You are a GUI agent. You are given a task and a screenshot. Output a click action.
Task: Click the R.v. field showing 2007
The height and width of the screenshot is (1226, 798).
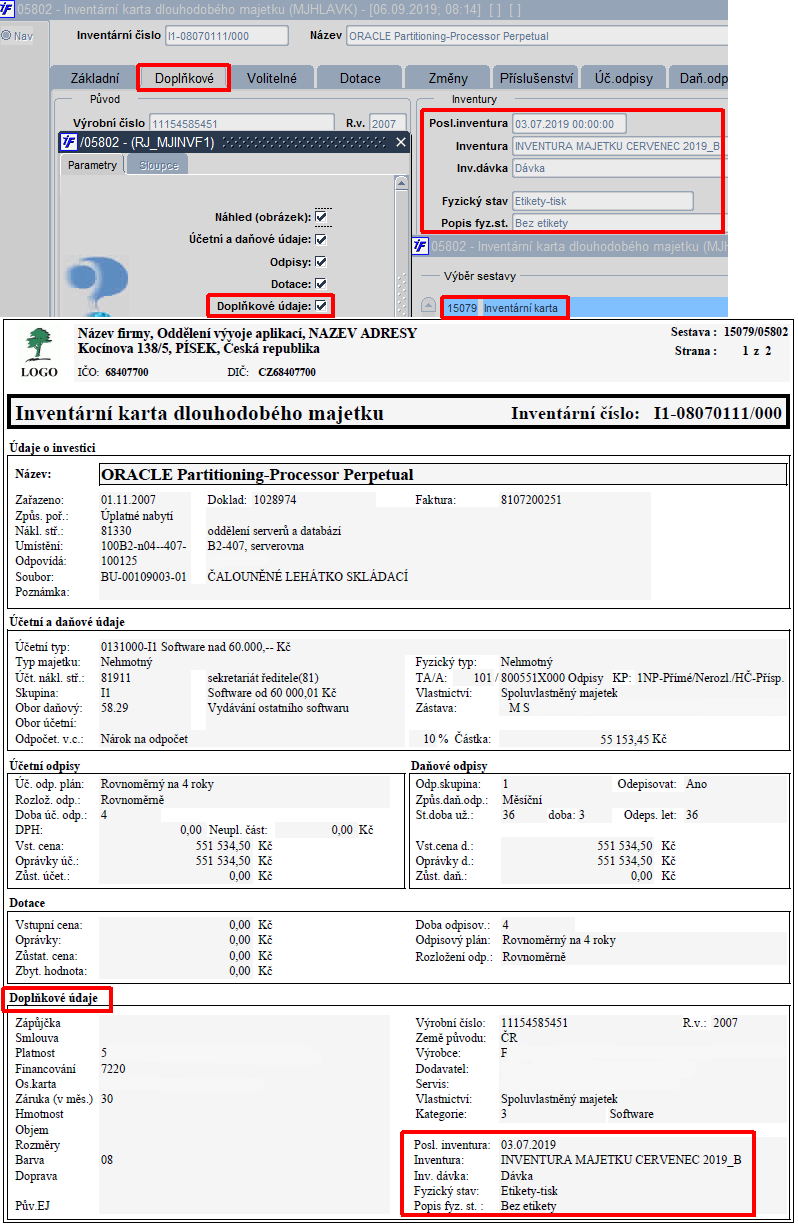[x=388, y=123]
